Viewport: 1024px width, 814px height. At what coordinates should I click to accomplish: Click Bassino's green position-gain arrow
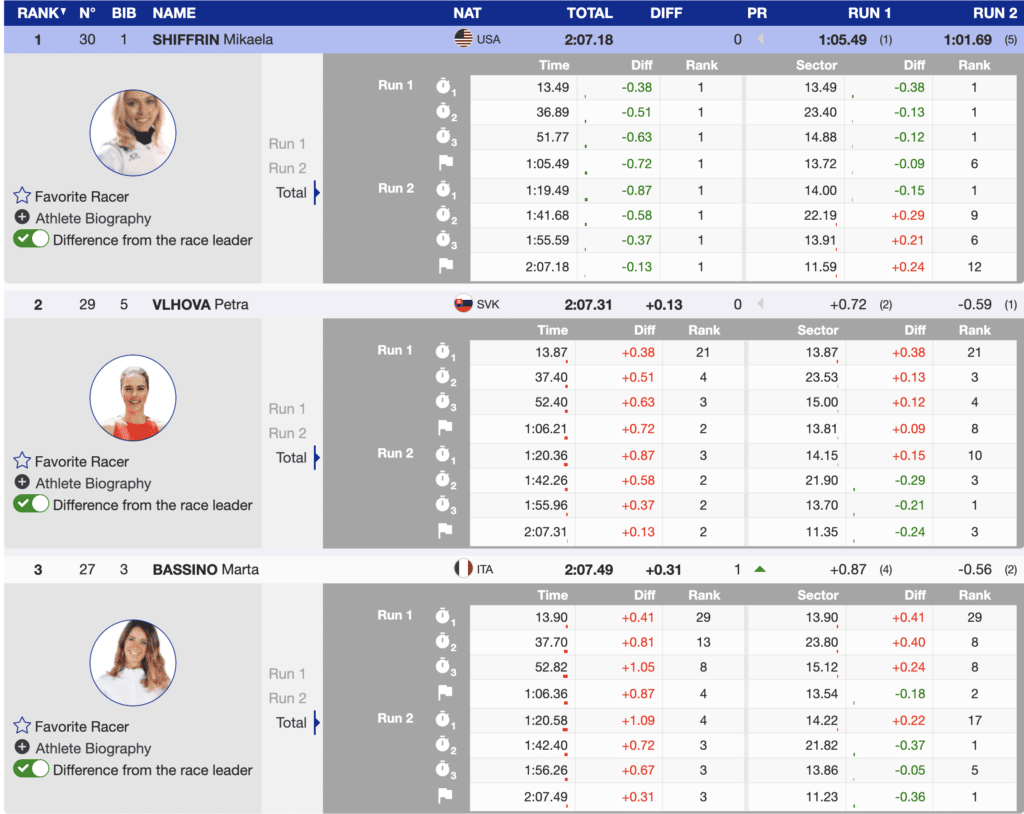click(x=760, y=570)
